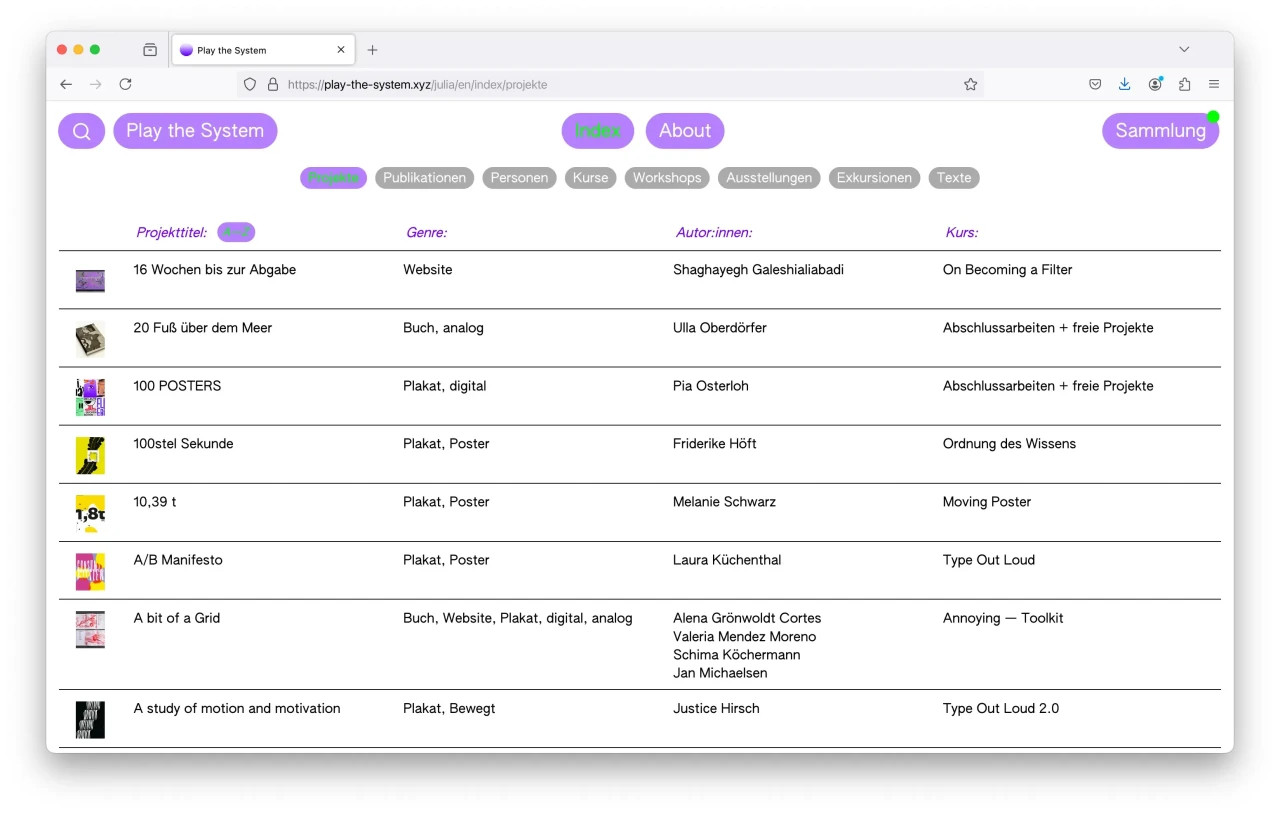Open the project link 100 POSTERS

click(x=177, y=386)
